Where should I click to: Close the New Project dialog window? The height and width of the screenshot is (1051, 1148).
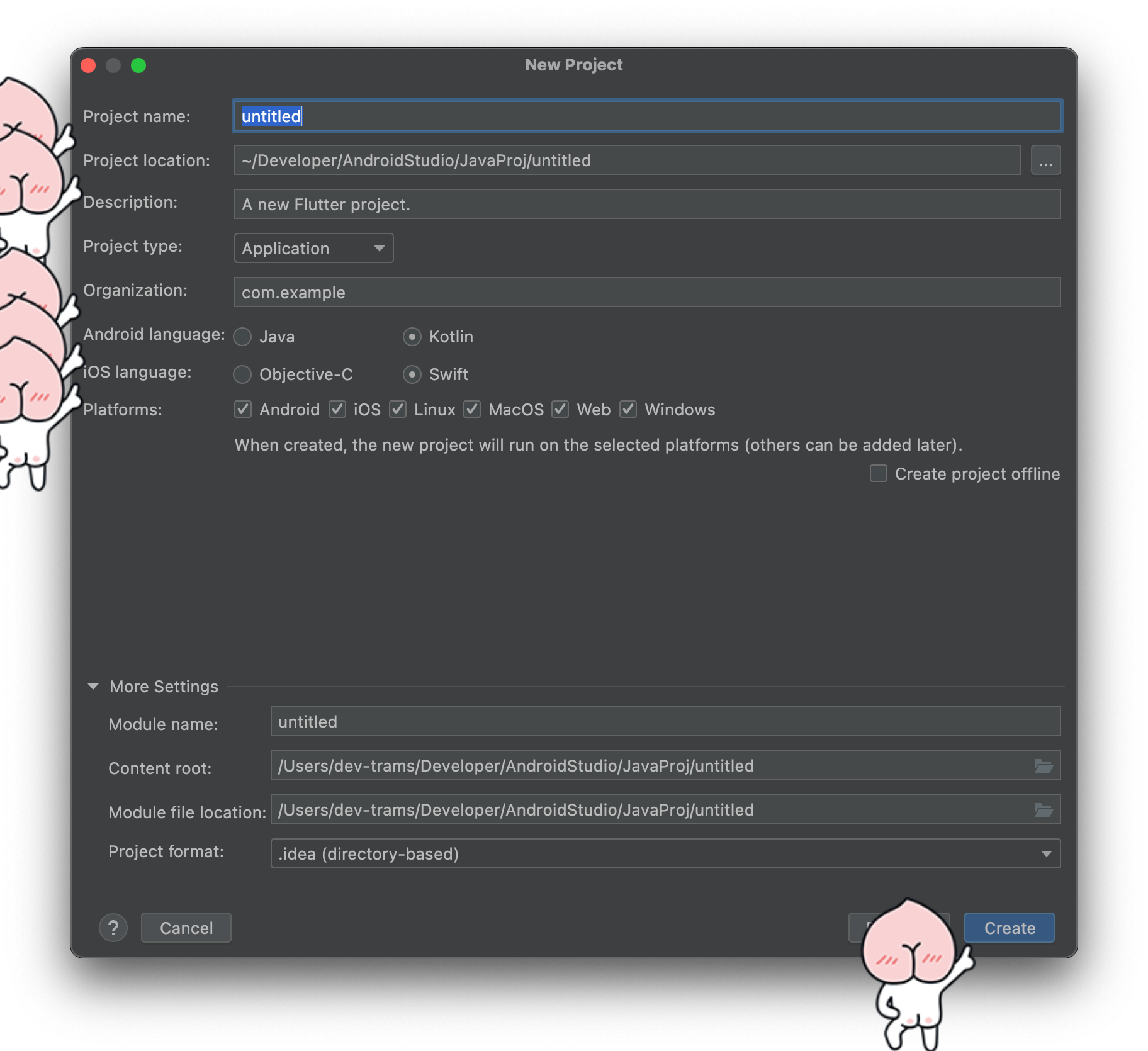click(88, 65)
